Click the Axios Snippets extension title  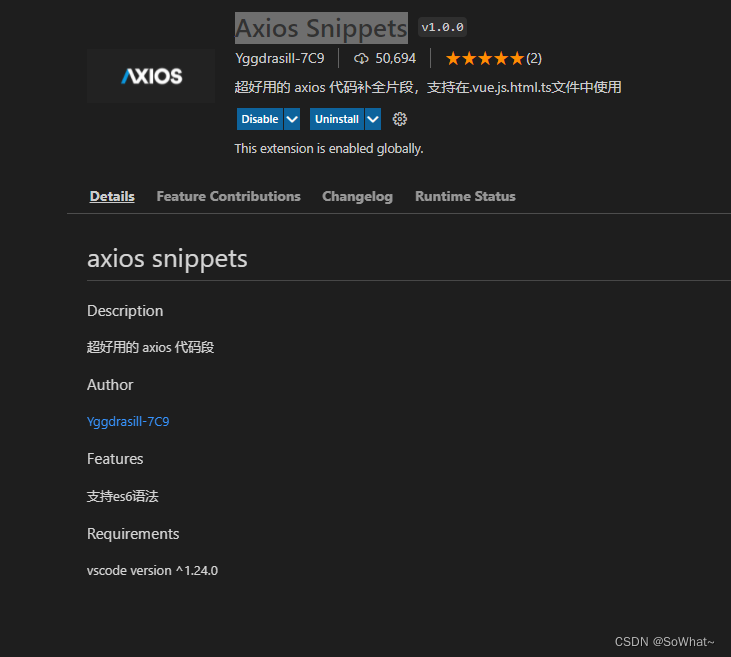(x=321, y=26)
